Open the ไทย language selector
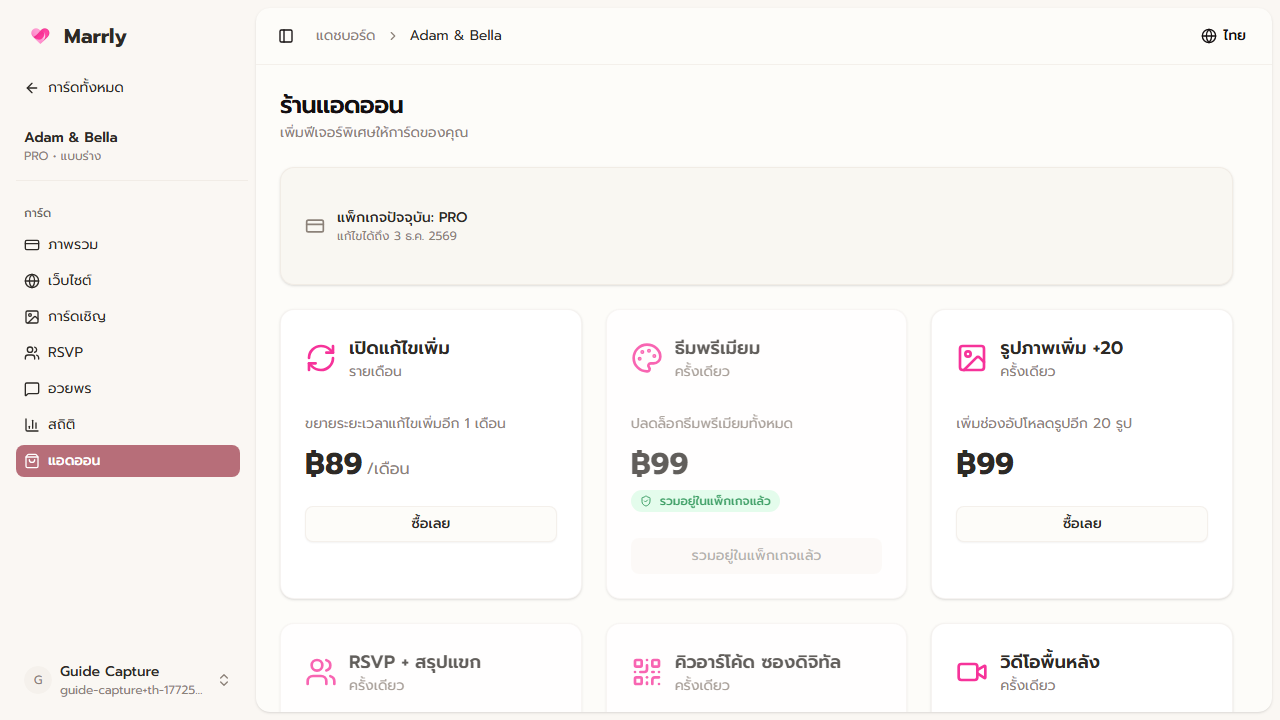 tap(1222, 35)
